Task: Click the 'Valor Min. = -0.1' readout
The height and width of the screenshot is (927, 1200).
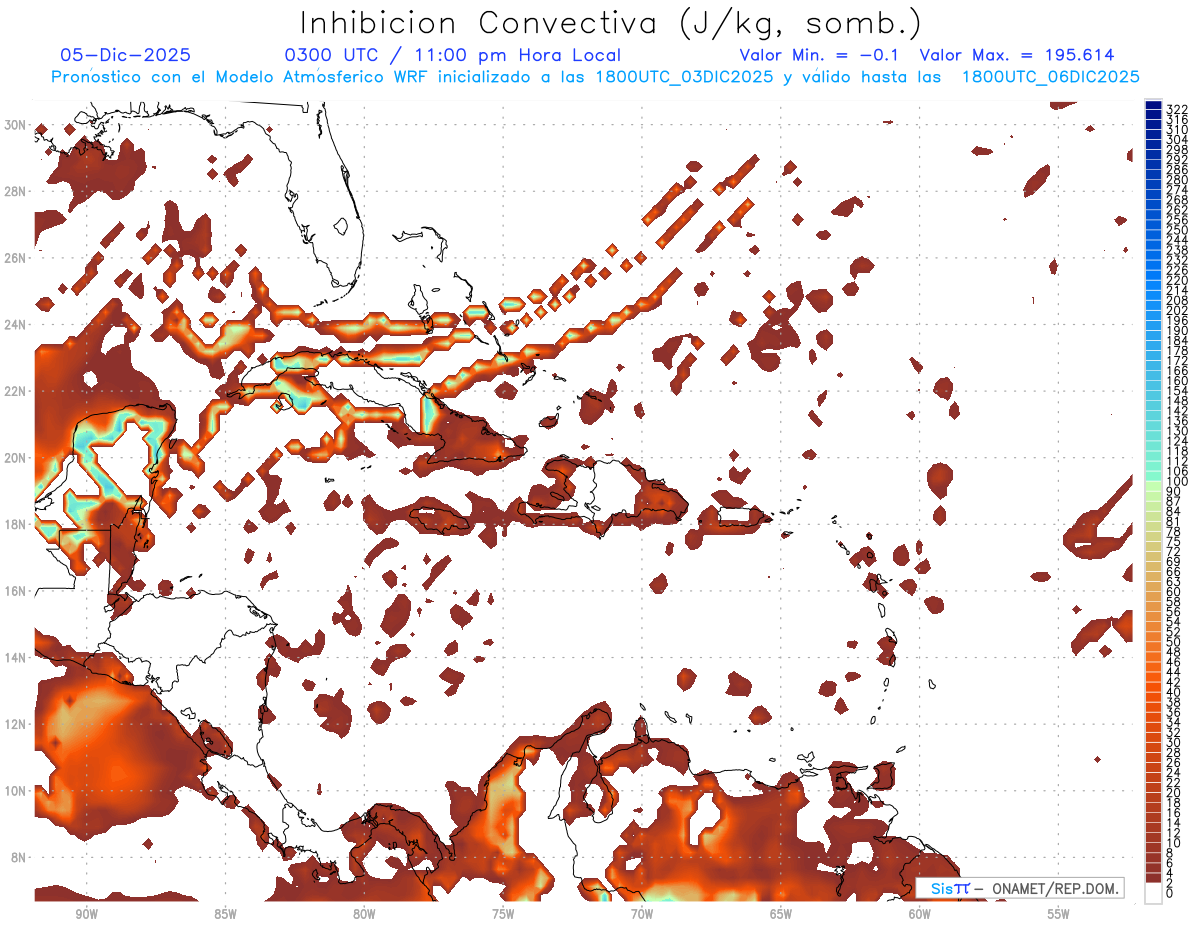Action: pos(819,56)
